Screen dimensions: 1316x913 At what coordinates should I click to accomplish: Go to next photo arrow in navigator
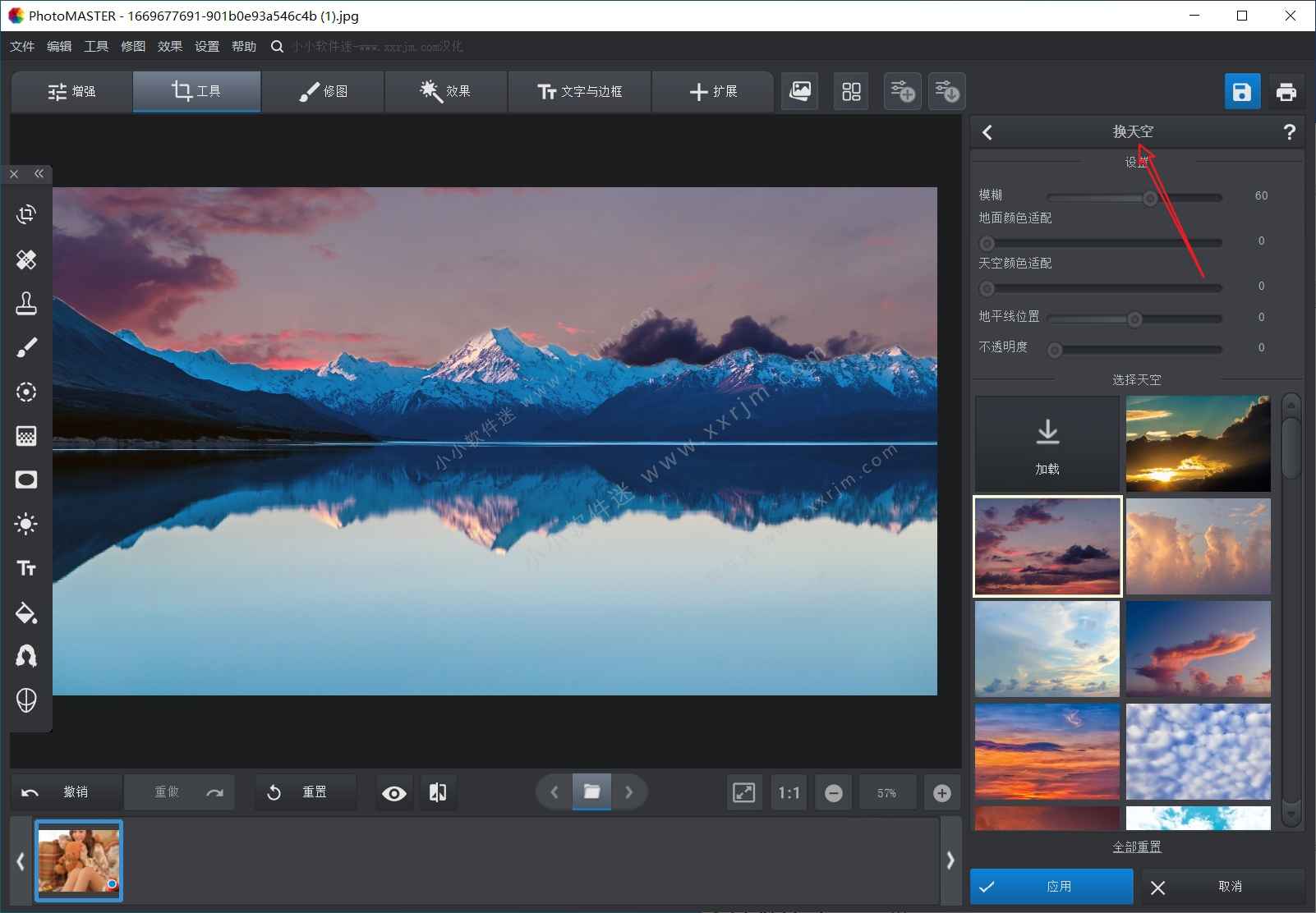coord(629,792)
